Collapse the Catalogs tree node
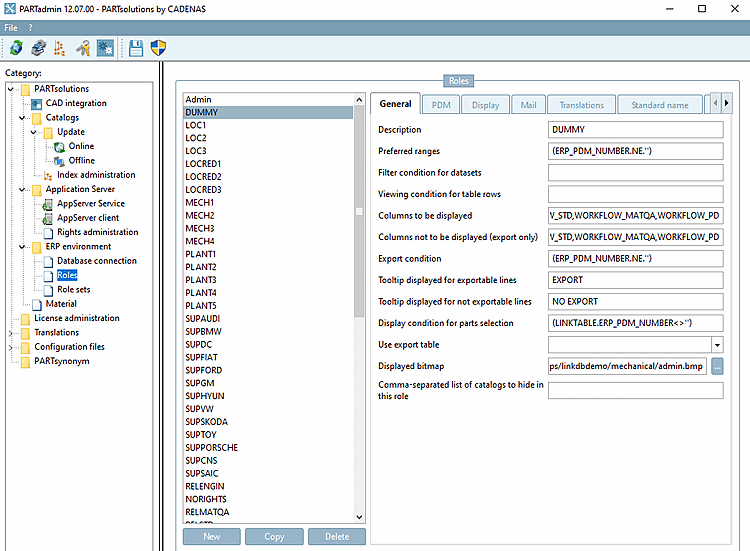750x551 pixels. [x=22, y=118]
